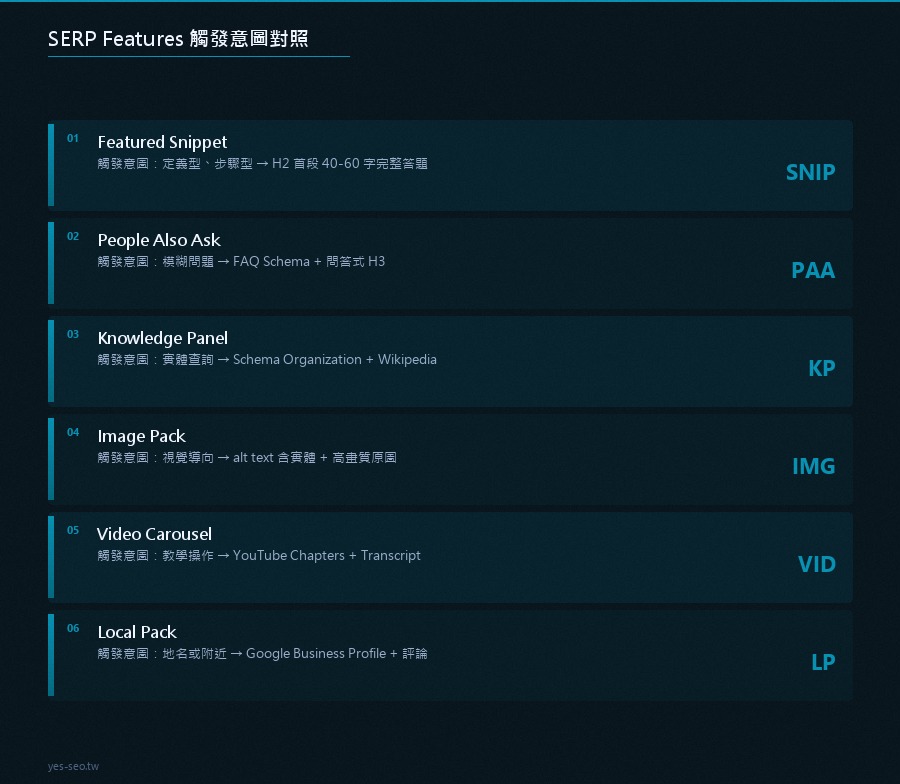The width and height of the screenshot is (900, 784).
Task: Click number 06 index label
Action: pos(73,628)
